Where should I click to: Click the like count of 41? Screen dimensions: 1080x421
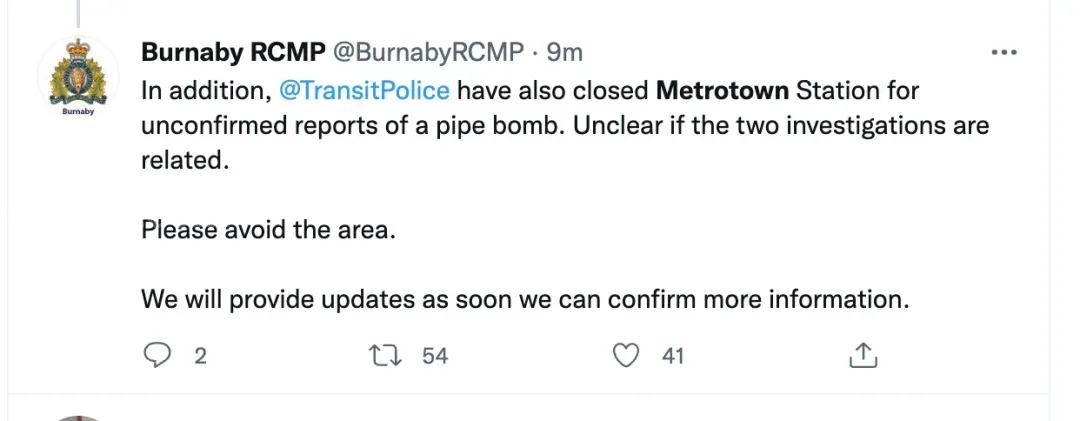coord(672,355)
